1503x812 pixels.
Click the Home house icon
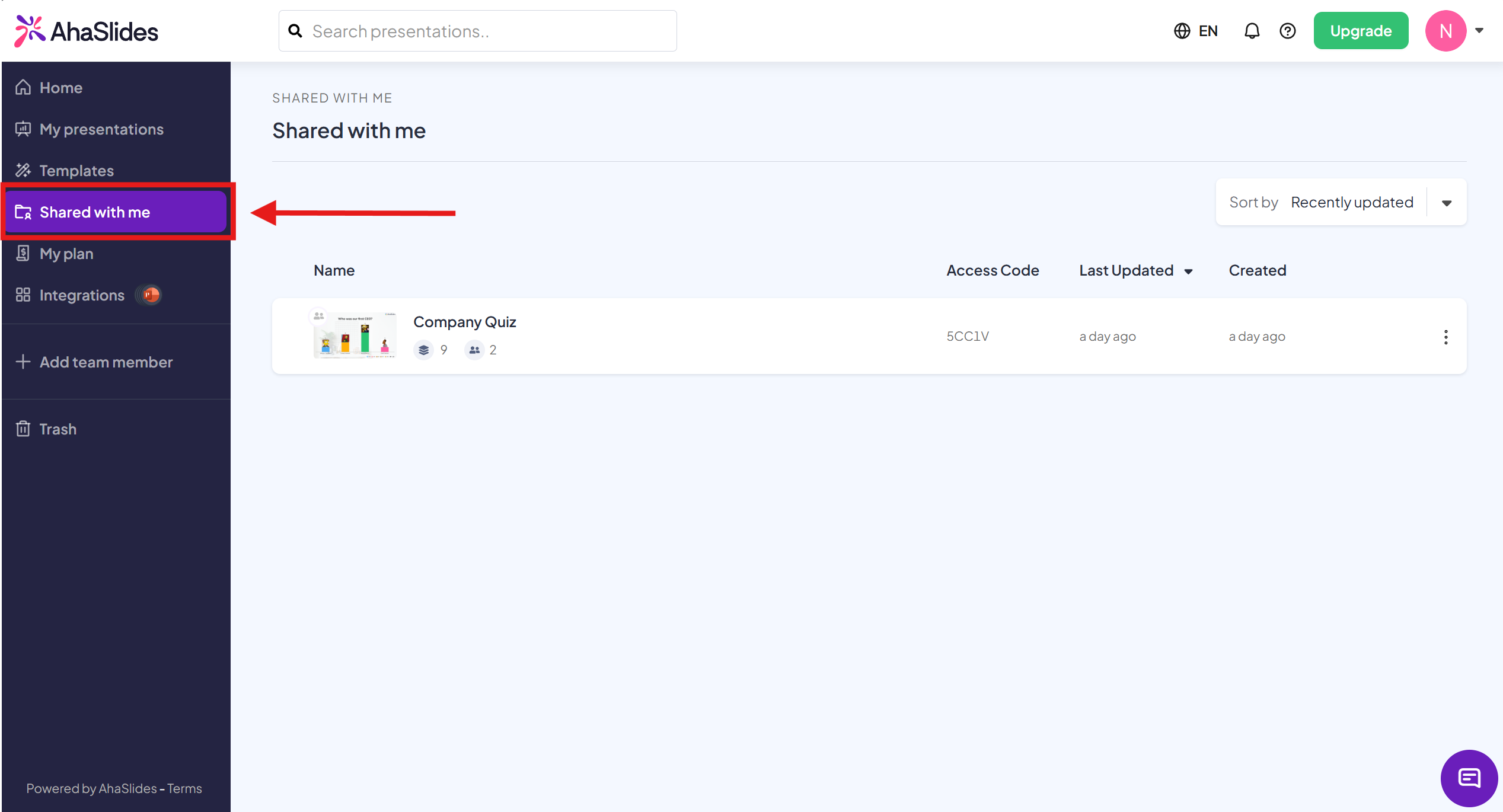pos(23,87)
